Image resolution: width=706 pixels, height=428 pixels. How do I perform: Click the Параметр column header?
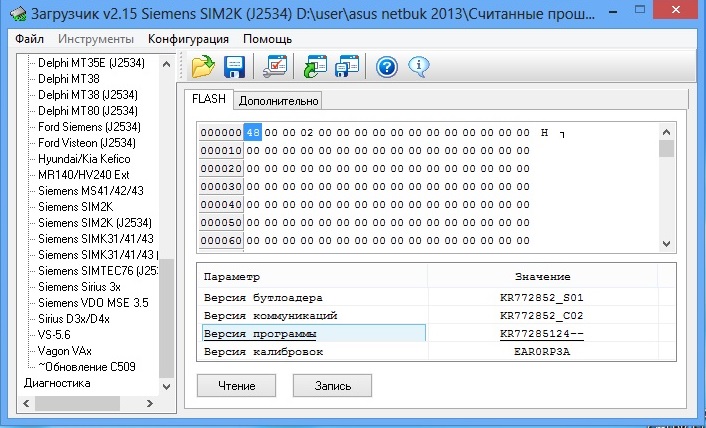pyautogui.click(x=312, y=277)
